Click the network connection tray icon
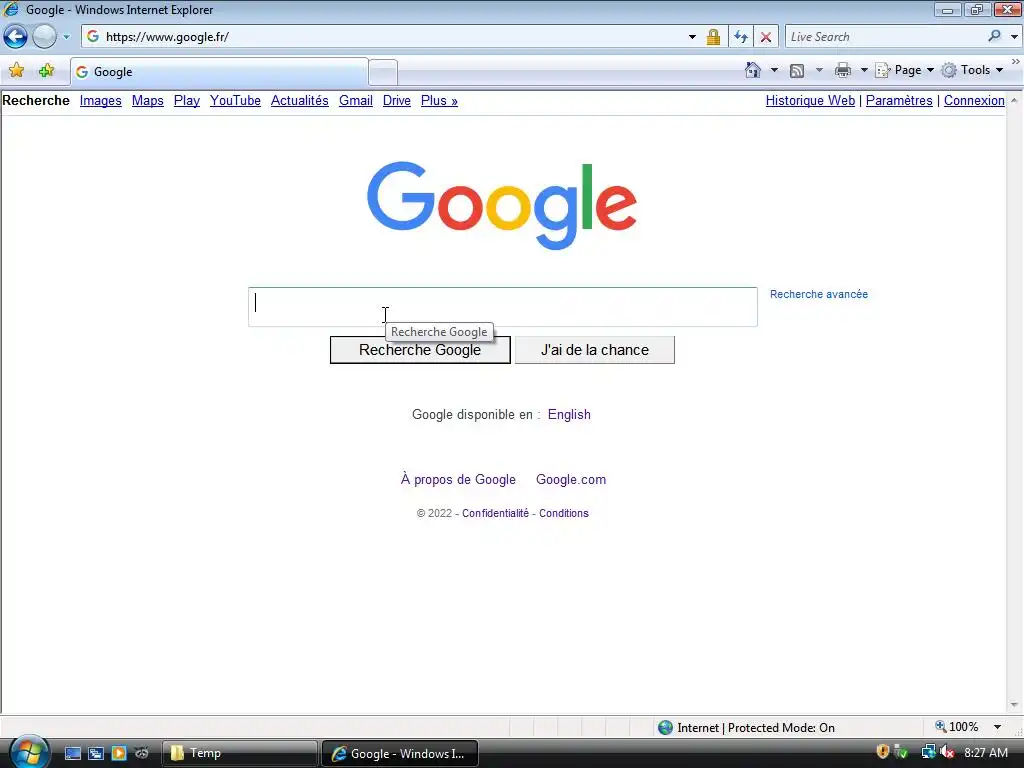This screenshot has height=768, width=1024. [928, 752]
